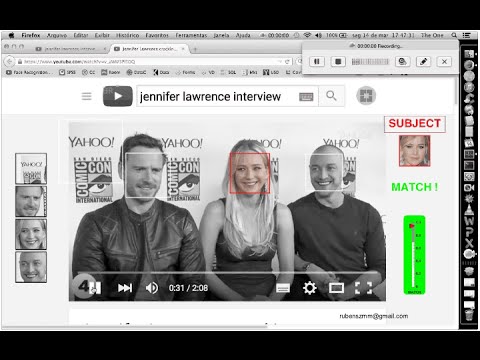Select the bald man face thumbnail
Image resolution: width=480 pixels, height=360 pixels.
pos(31,267)
